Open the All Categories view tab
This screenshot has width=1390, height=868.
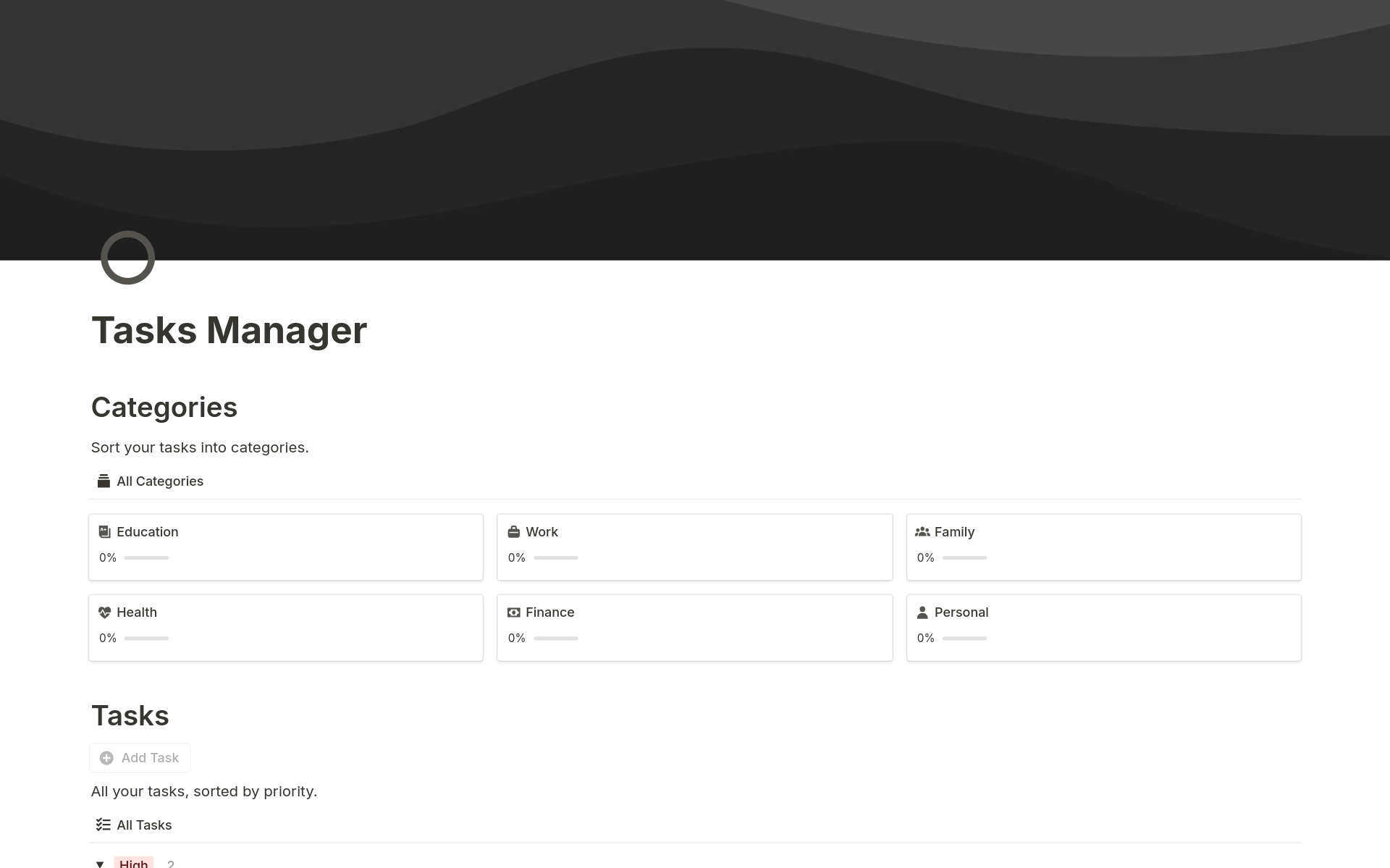[x=159, y=481]
